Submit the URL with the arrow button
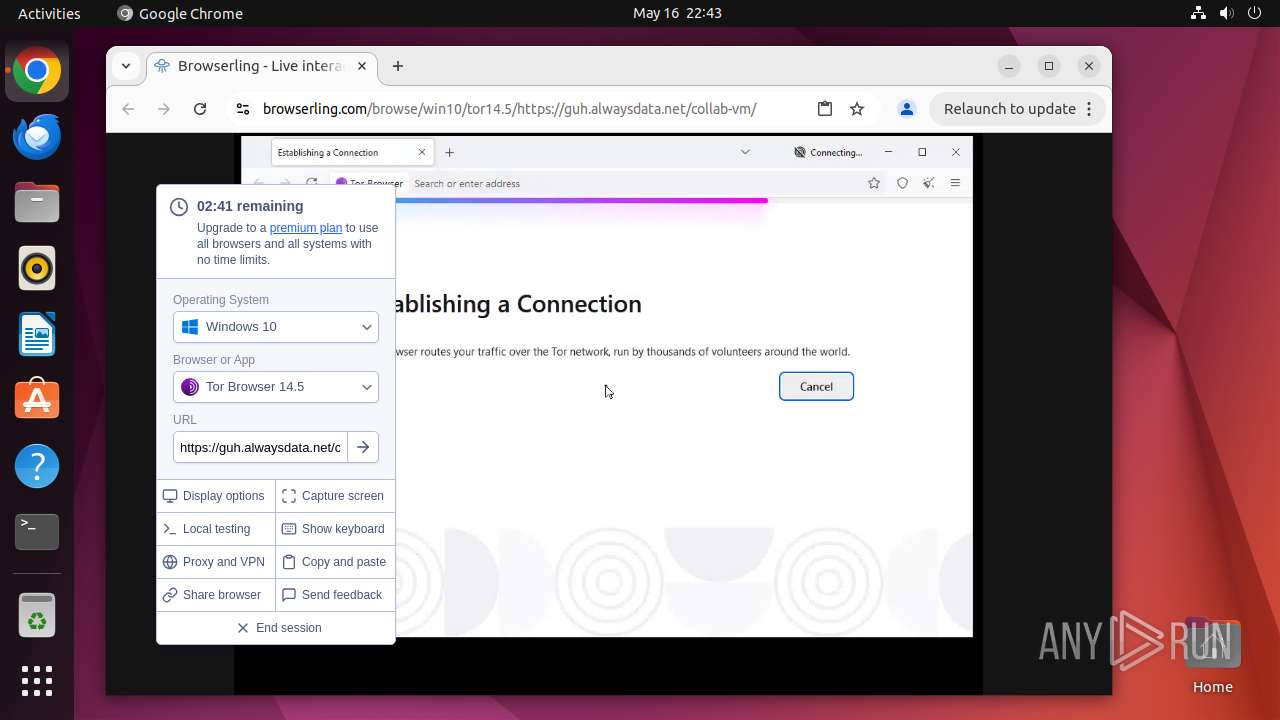Viewport: 1280px width, 720px height. coord(363,447)
